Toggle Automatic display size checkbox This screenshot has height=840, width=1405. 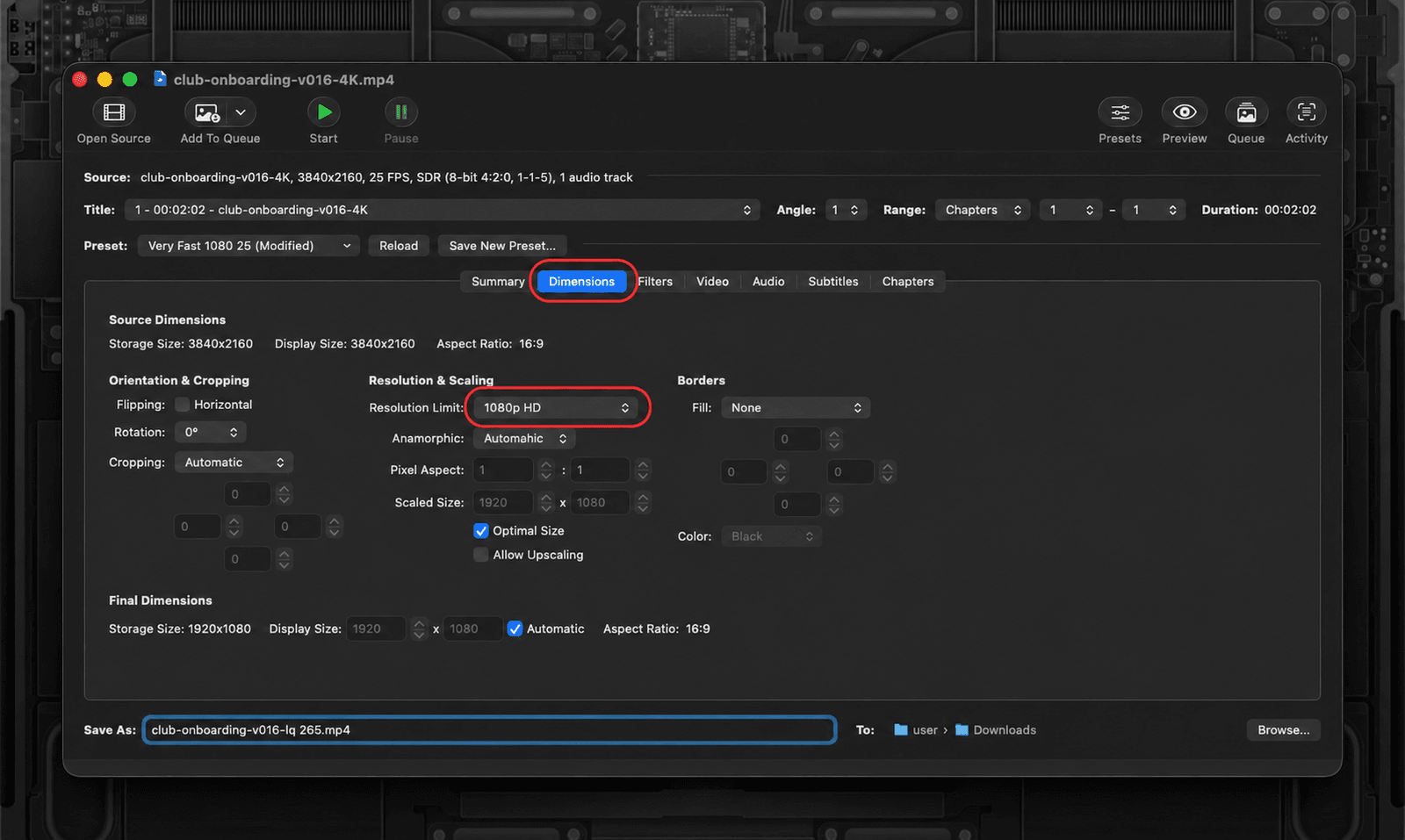pyautogui.click(x=515, y=628)
